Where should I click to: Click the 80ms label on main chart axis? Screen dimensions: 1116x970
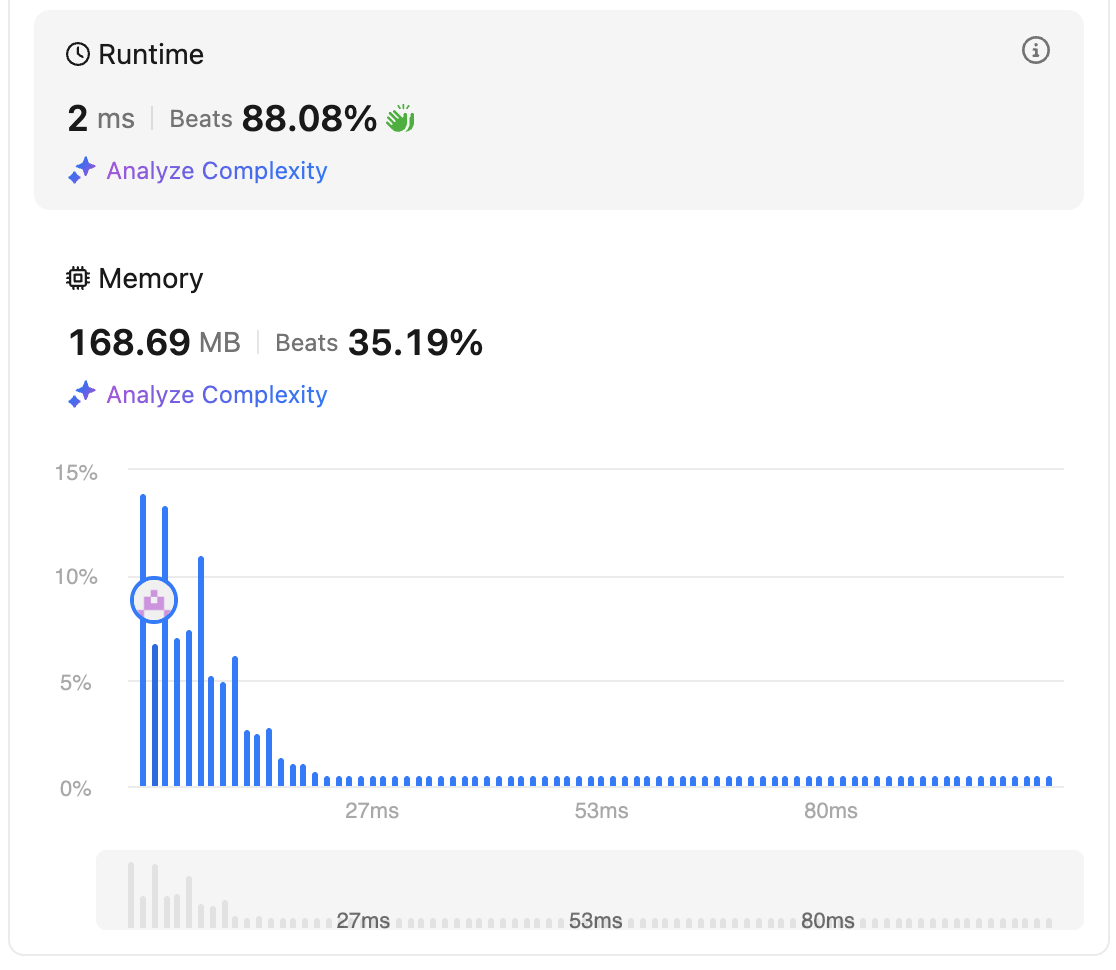[830, 811]
